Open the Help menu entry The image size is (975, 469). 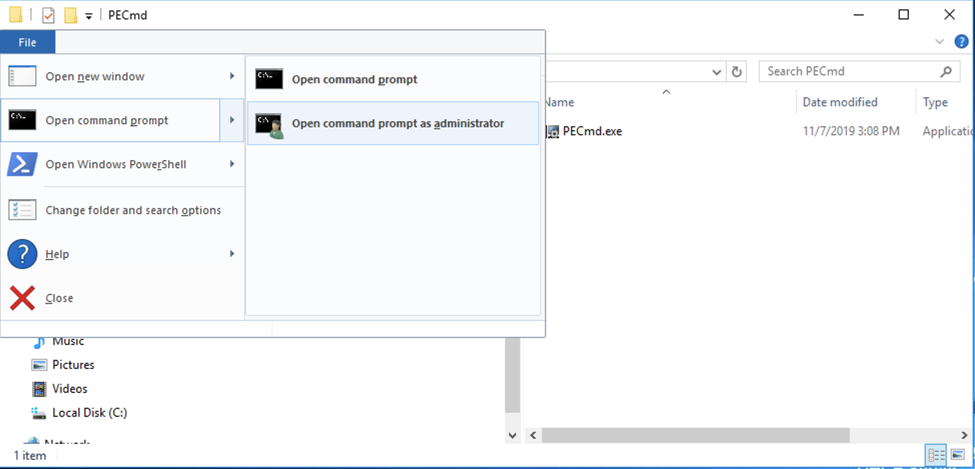pyautogui.click(x=122, y=254)
